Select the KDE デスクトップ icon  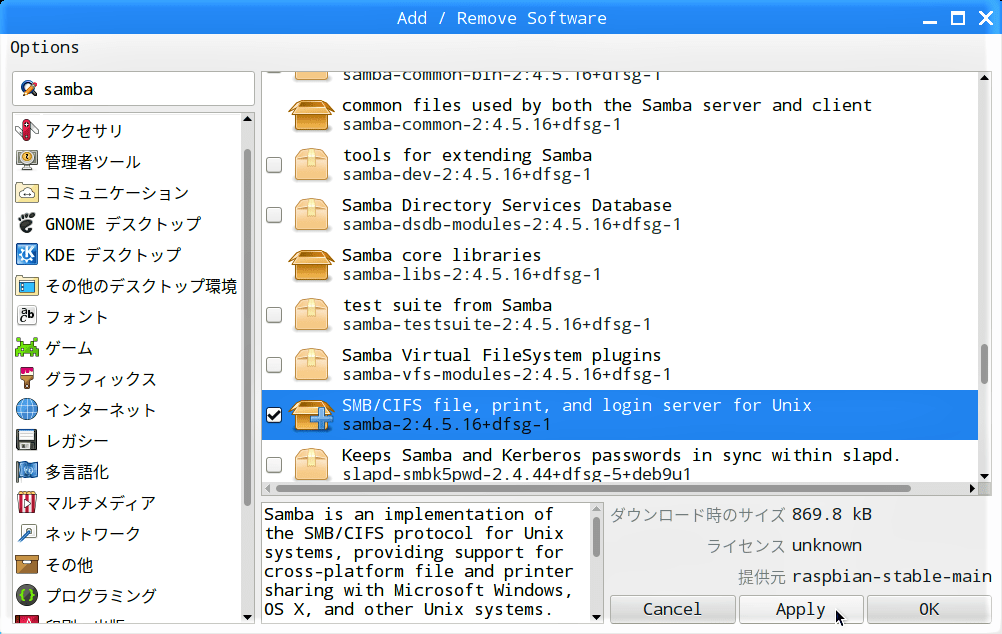27,254
